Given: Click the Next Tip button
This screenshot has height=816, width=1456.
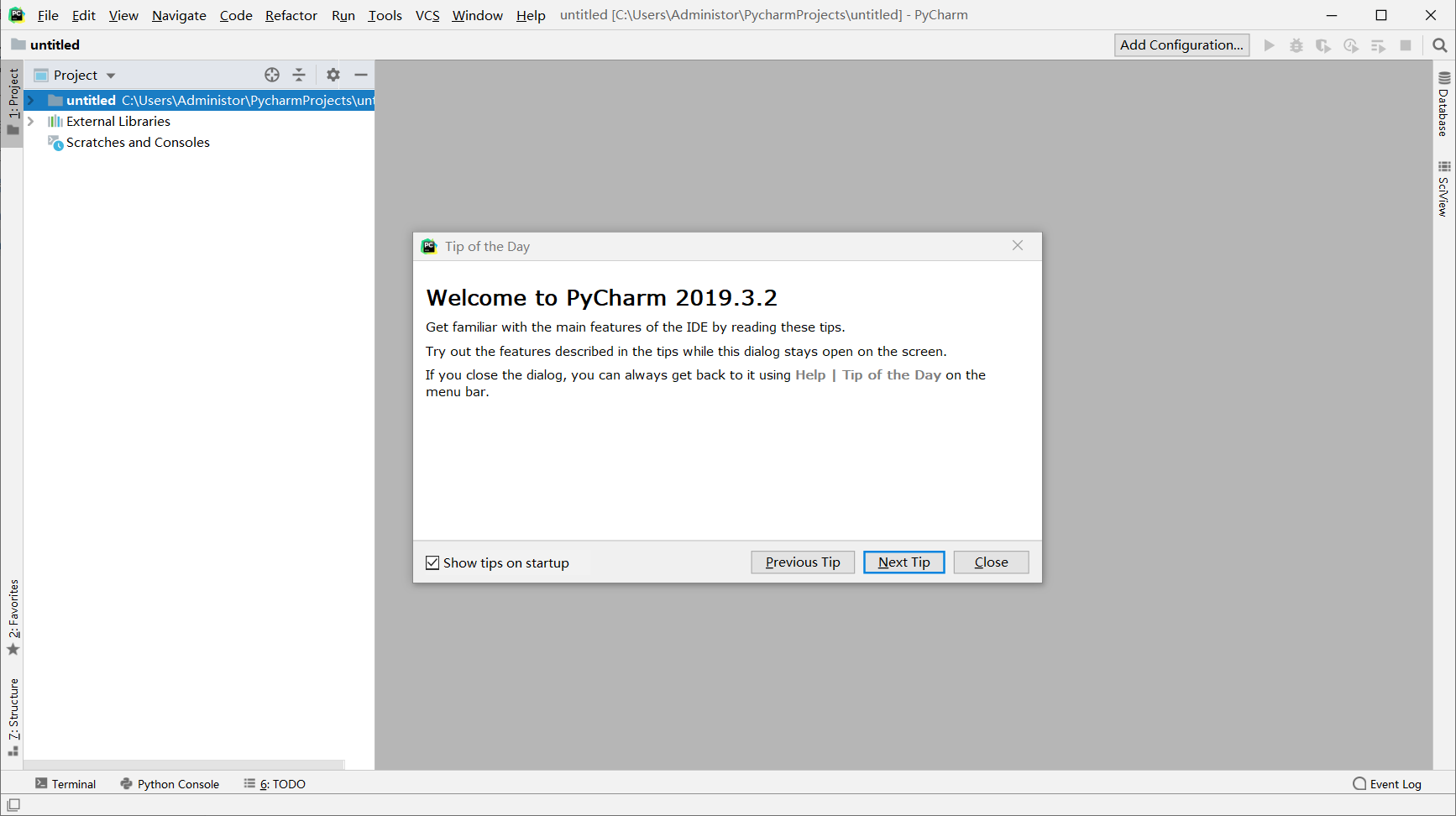Looking at the screenshot, I should (x=904, y=562).
